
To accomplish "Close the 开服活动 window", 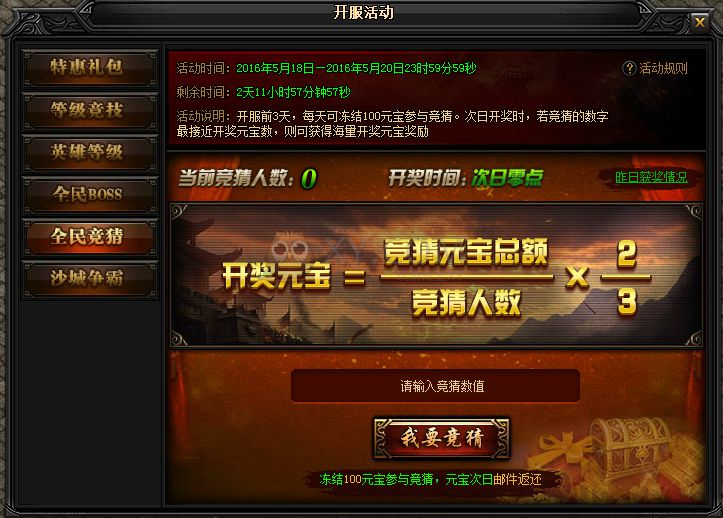I will click(699, 22).
